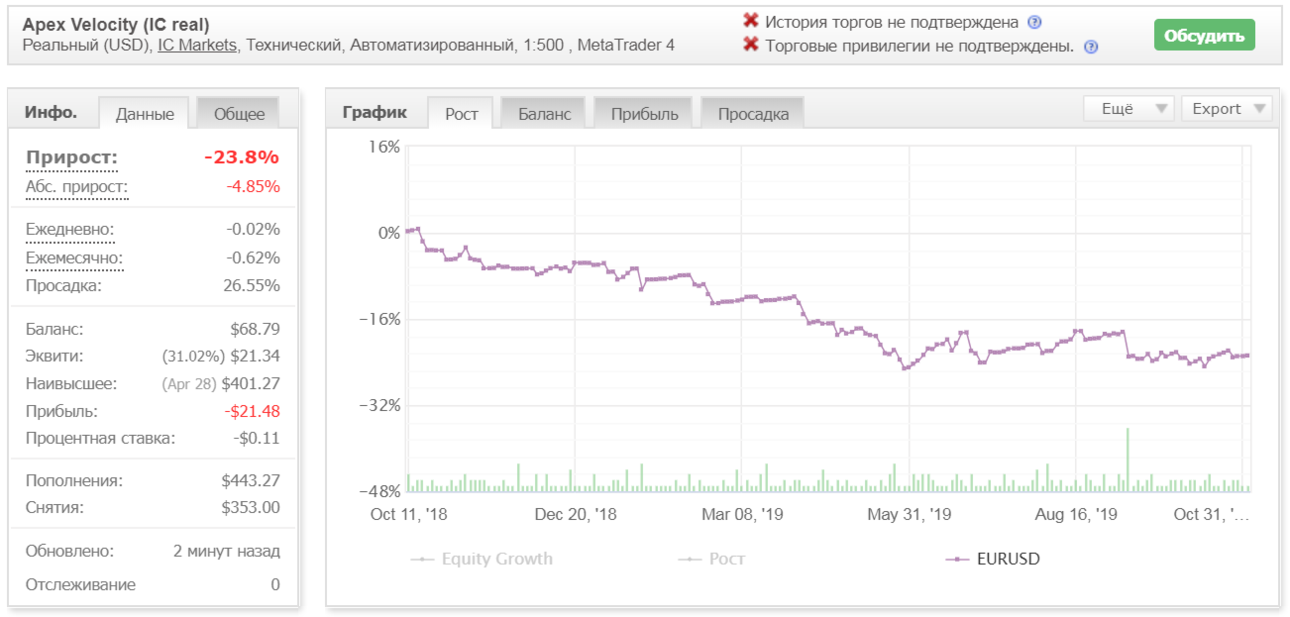1290x617 pixels.
Task: Click the green Обсудить button
Action: (x=1204, y=36)
